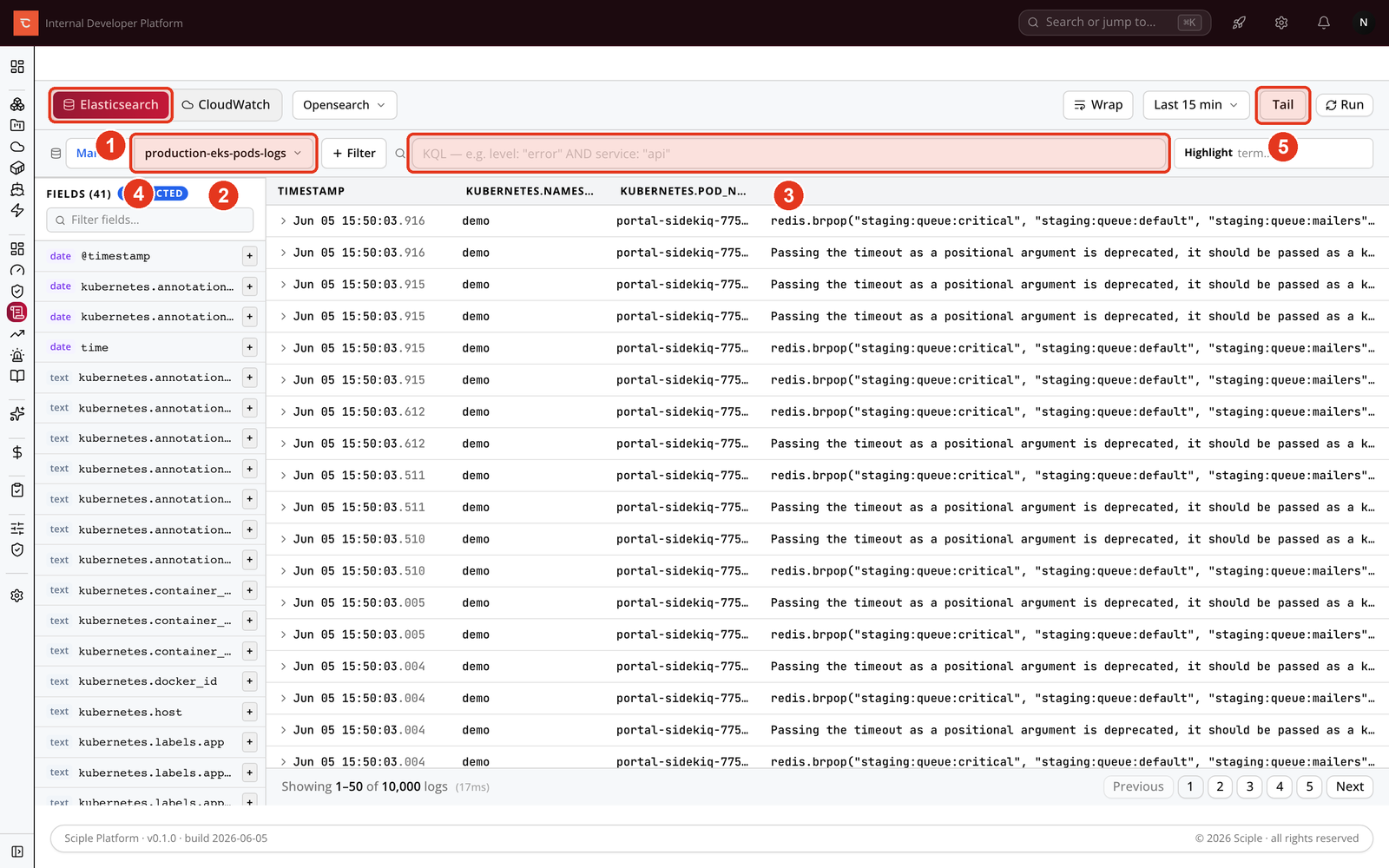
Task: Add the kubernetes.host field
Action: tap(249, 712)
